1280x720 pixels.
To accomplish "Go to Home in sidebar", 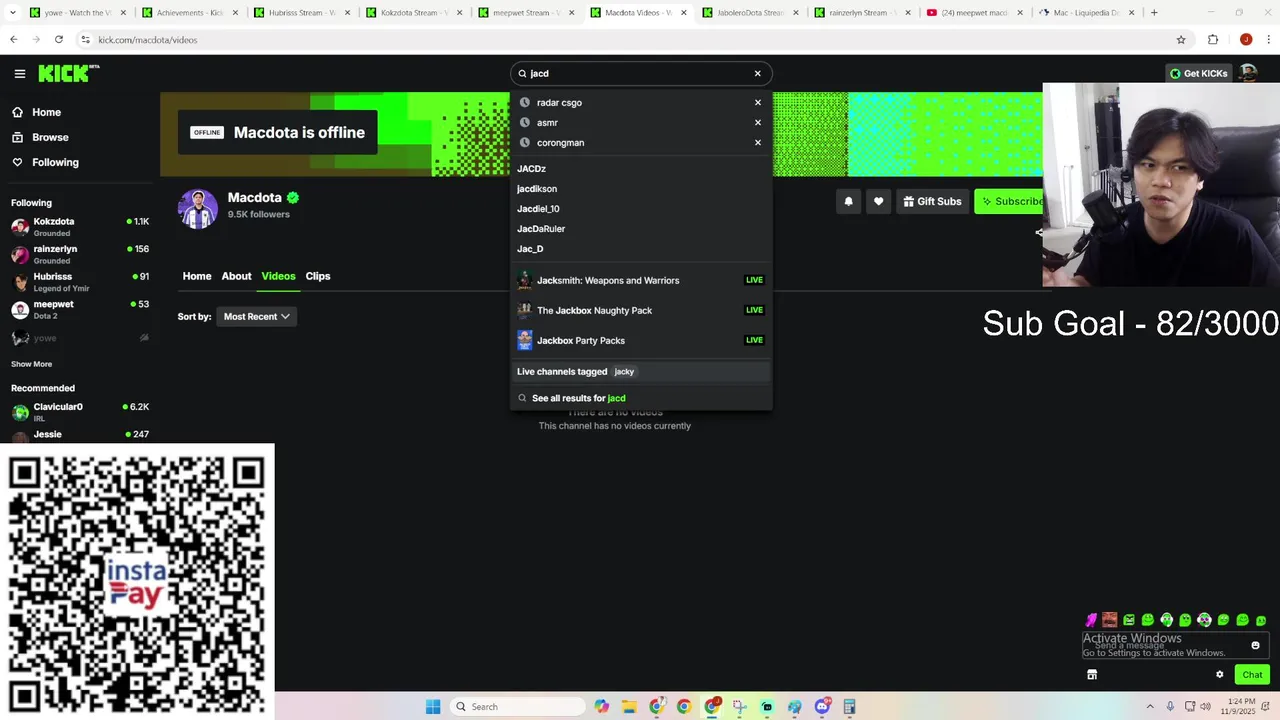I will tap(46, 112).
